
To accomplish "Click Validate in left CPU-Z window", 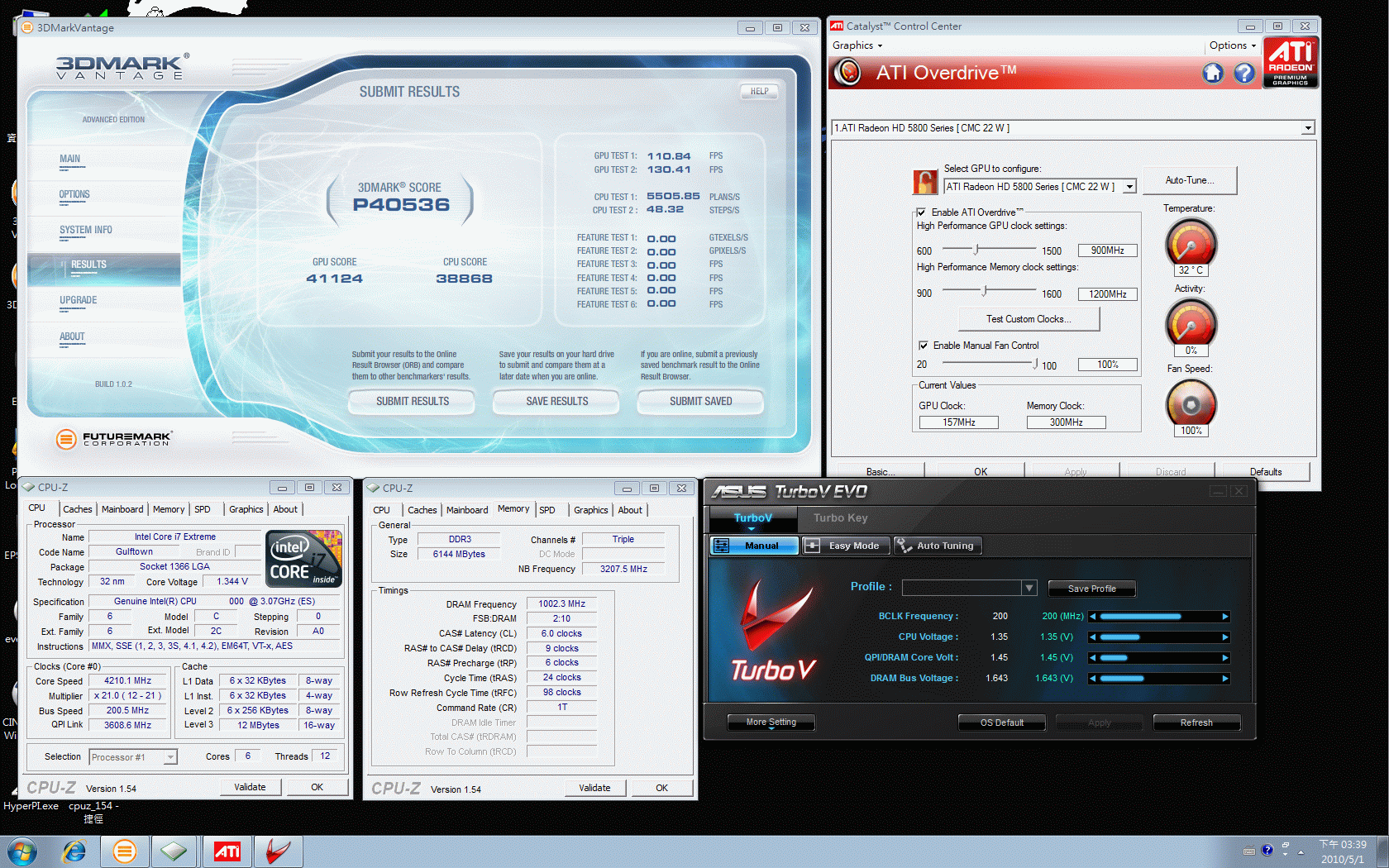I will pyautogui.click(x=250, y=787).
